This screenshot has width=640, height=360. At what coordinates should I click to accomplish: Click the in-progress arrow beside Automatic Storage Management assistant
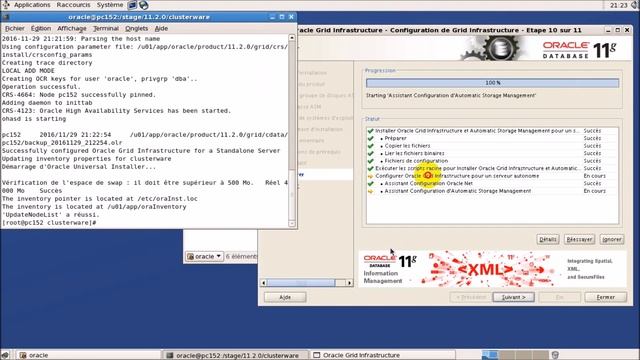click(x=371, y=191)
